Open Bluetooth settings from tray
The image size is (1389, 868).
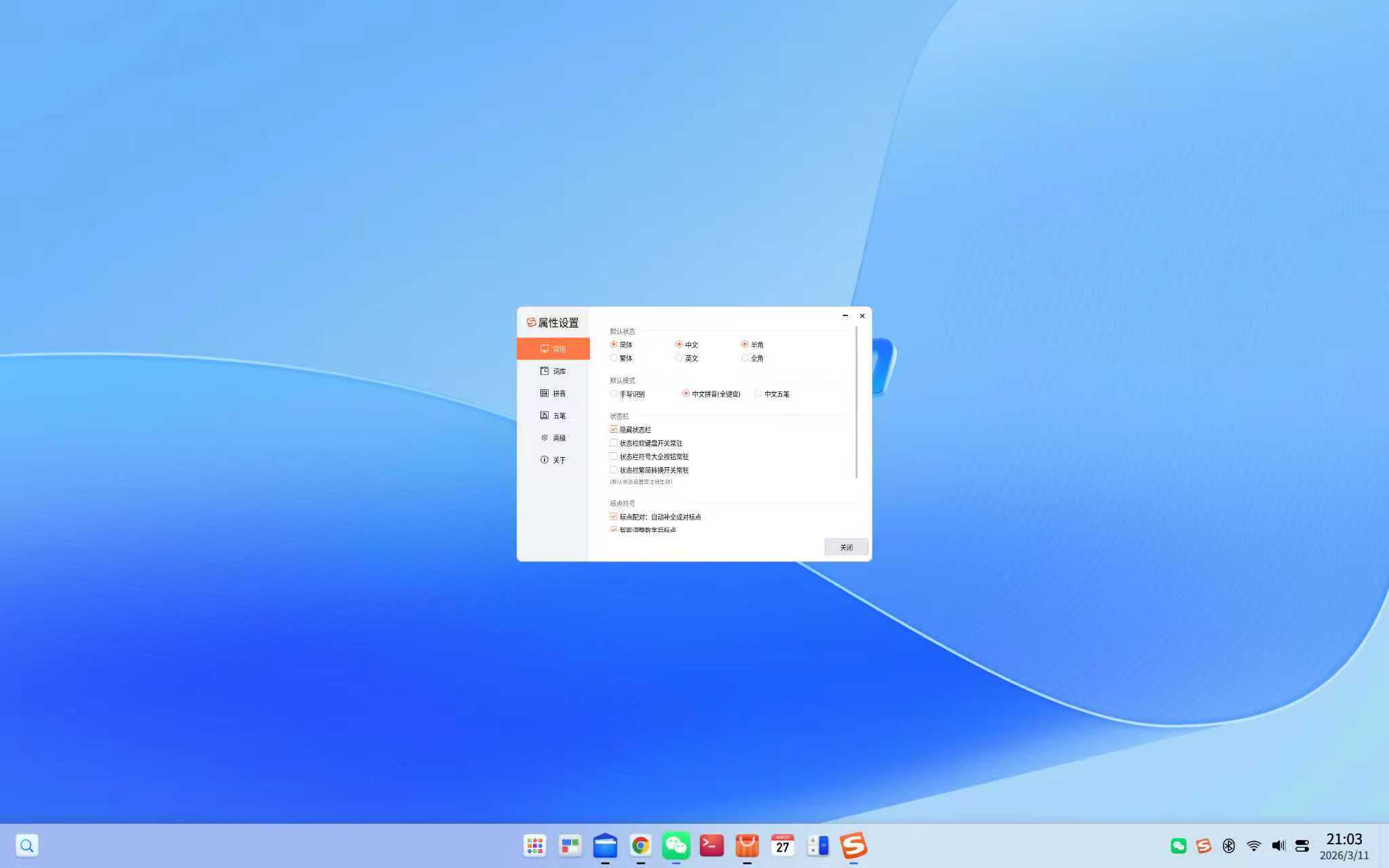tap(1229, 846)
